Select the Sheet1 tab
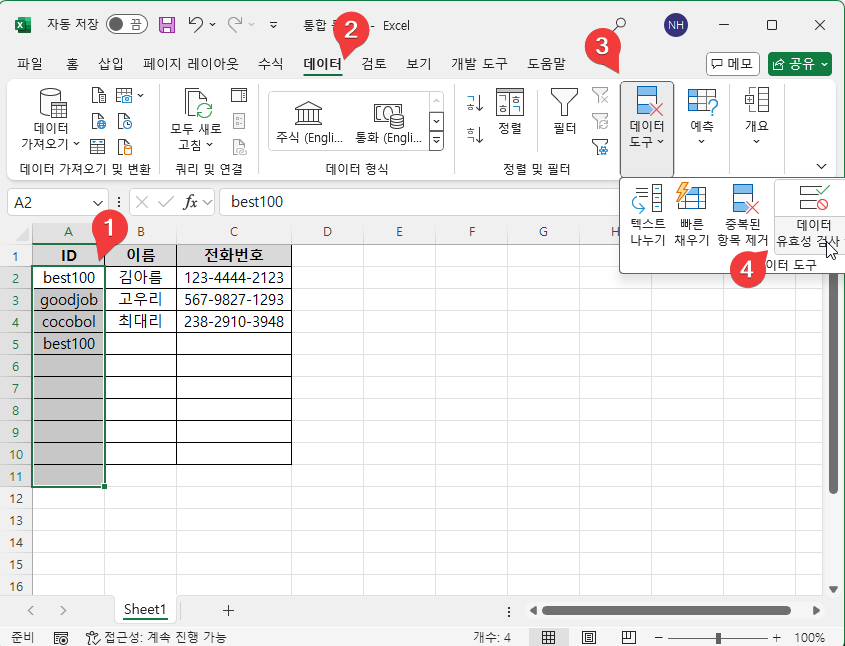This screenshot has height=646, width=845. [x=145, y=609]
